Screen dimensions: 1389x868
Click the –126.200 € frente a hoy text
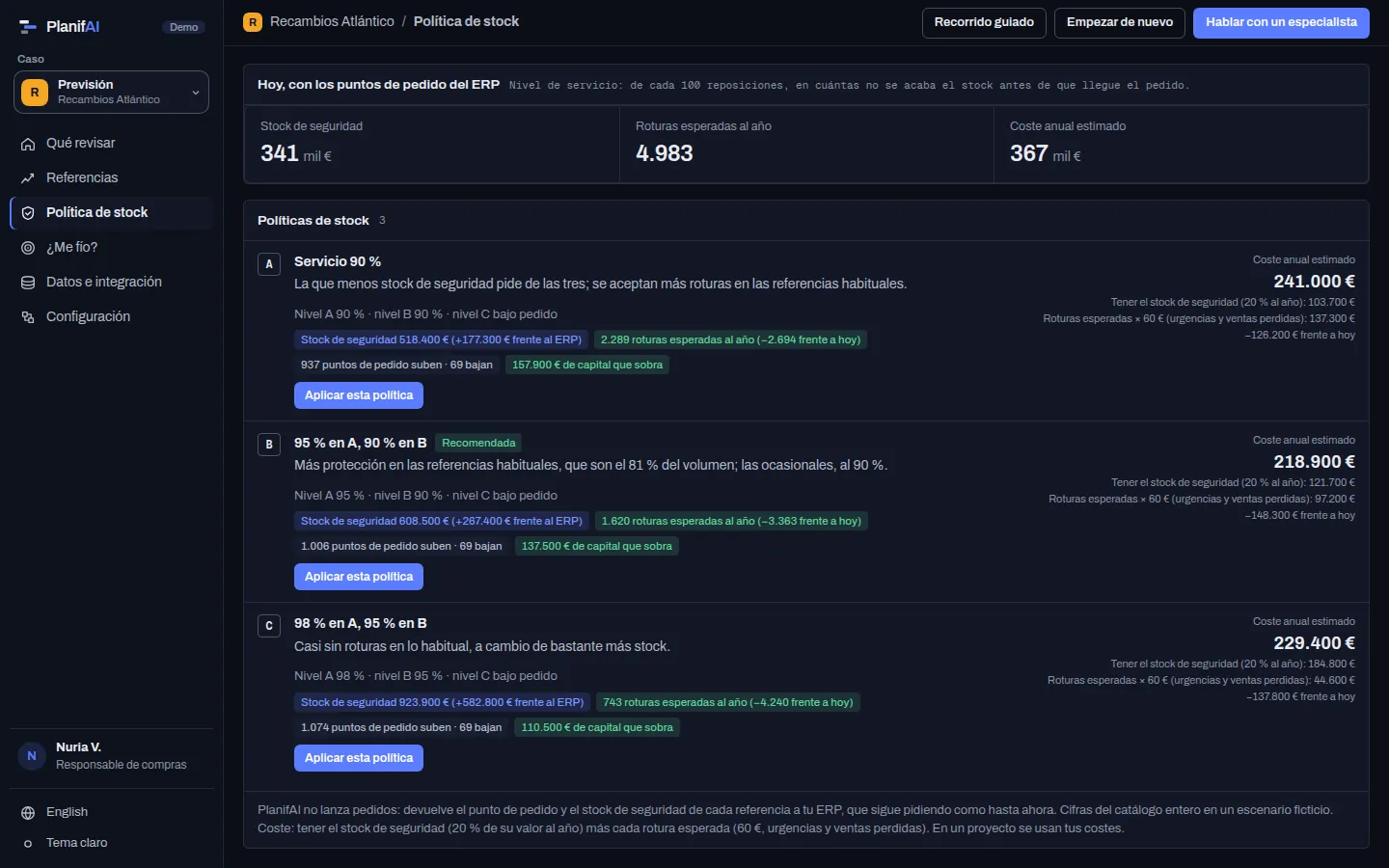click(1300, 335)
